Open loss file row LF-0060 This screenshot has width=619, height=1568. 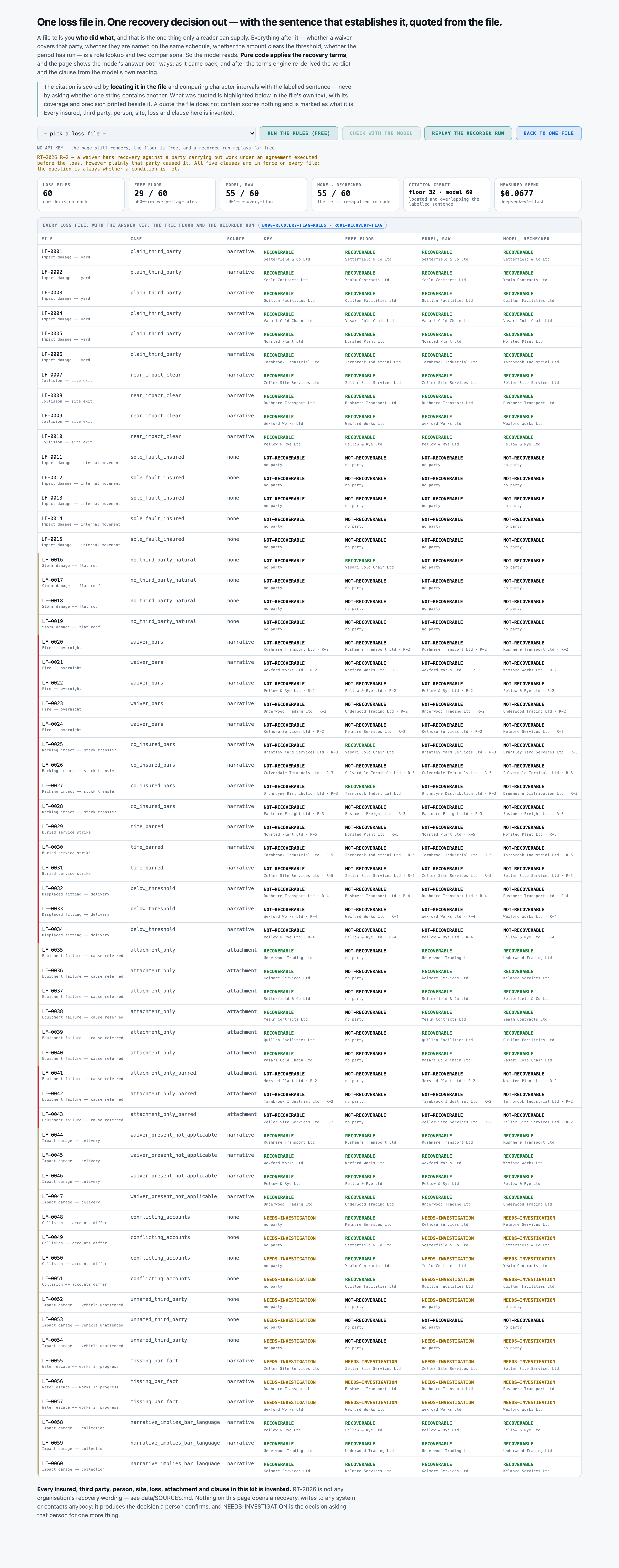[309, 1467]
